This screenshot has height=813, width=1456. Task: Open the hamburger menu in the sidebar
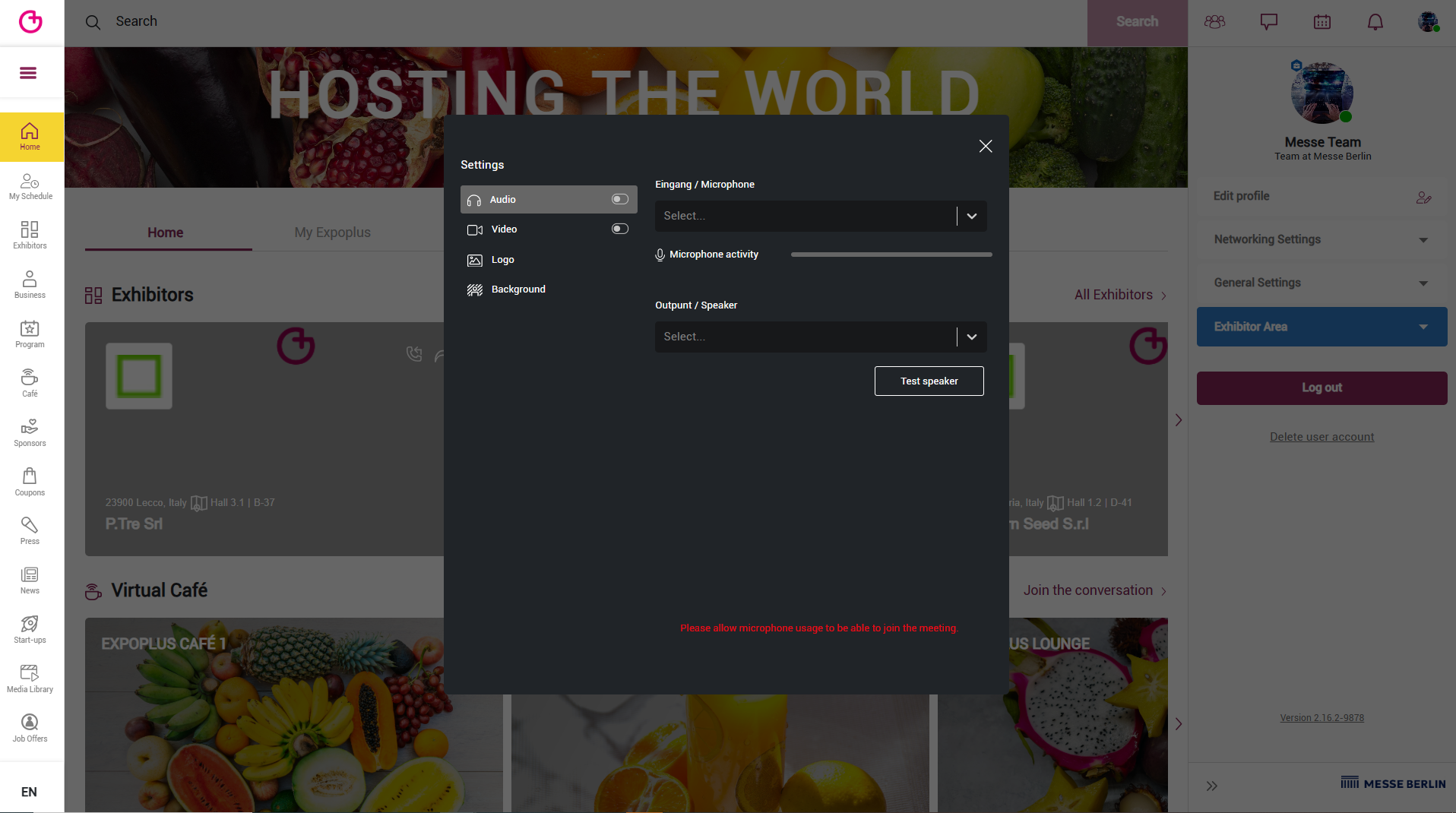(x=28, y=73)
